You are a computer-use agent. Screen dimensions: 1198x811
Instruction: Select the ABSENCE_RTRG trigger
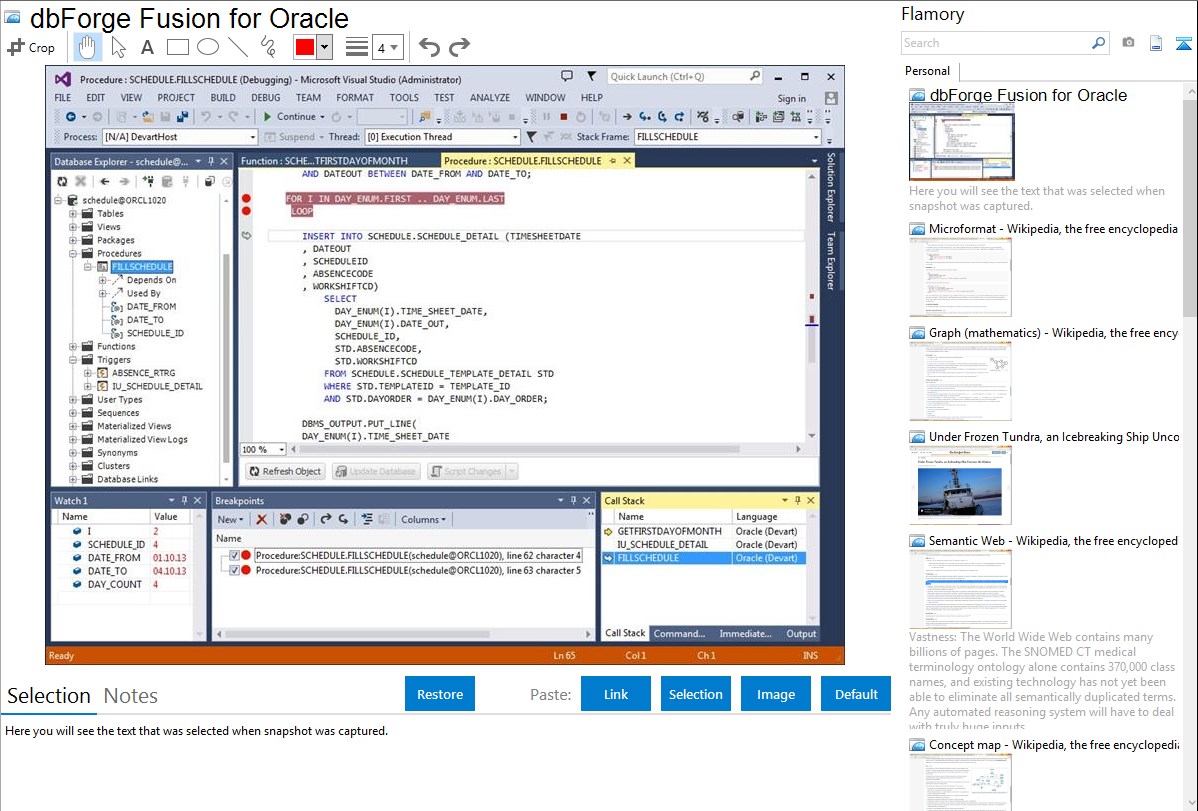tap(144, 373)
